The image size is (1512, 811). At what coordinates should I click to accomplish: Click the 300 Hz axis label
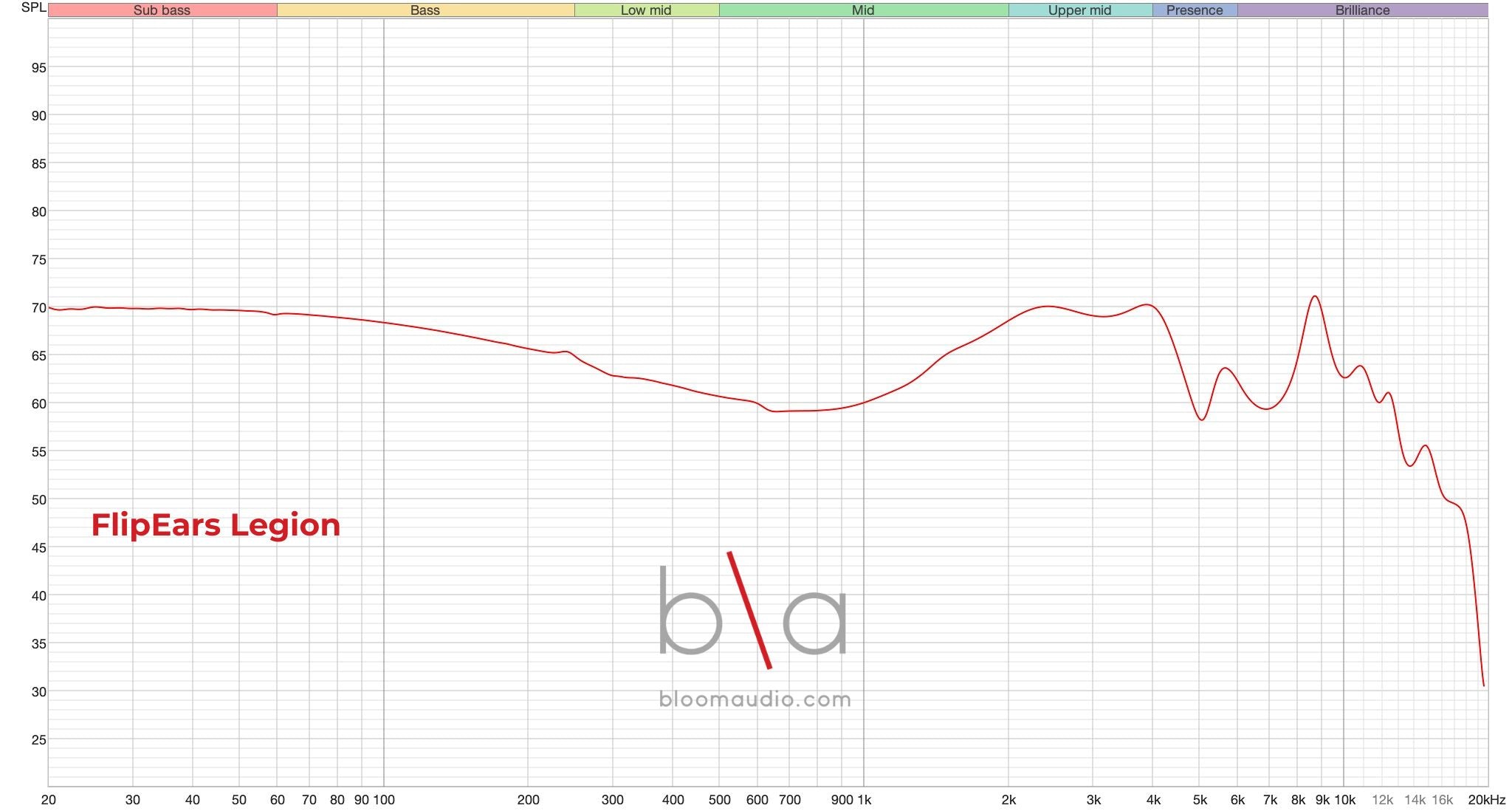[x=612, y=800]
